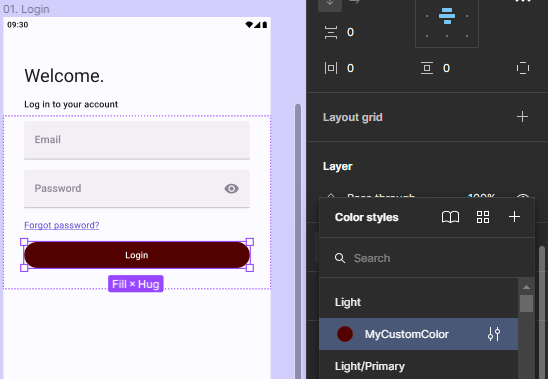Viewport: 548px width, 379px height.
Task: Select the Log in to your account text
Action: [71, 104]
